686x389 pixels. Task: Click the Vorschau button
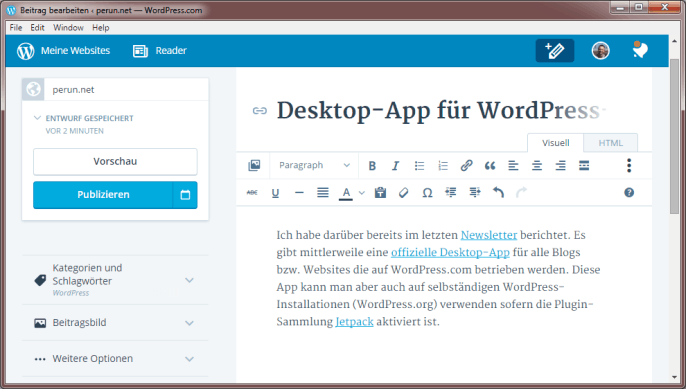coord(115,161)
